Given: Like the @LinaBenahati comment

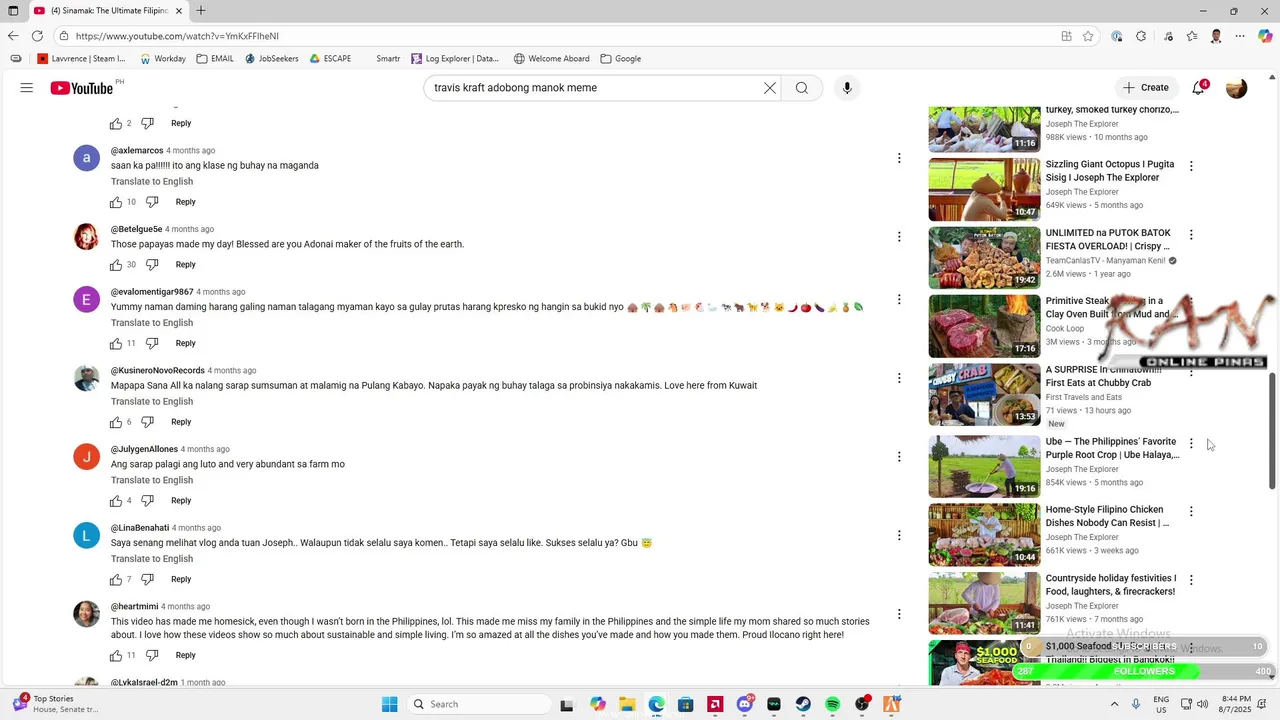Looking at the screenshot, I should [116, 580].
